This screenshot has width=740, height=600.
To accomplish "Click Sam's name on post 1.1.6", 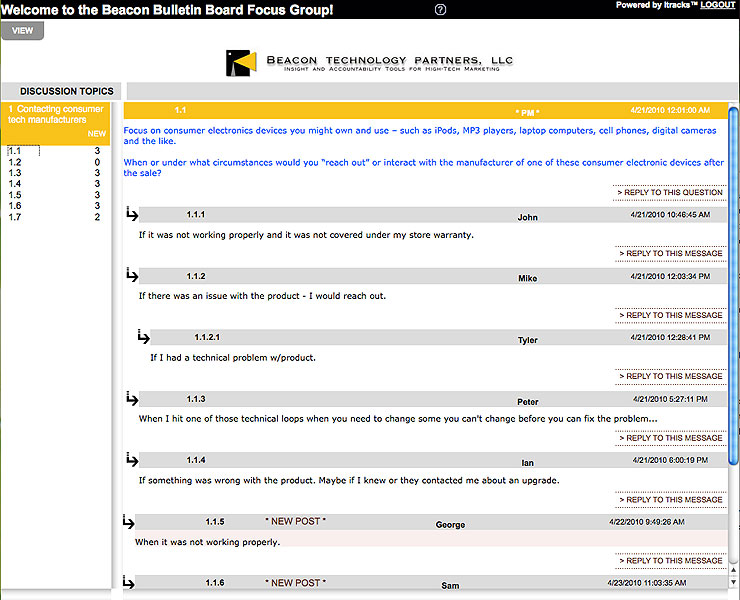I will pos(450,586).
